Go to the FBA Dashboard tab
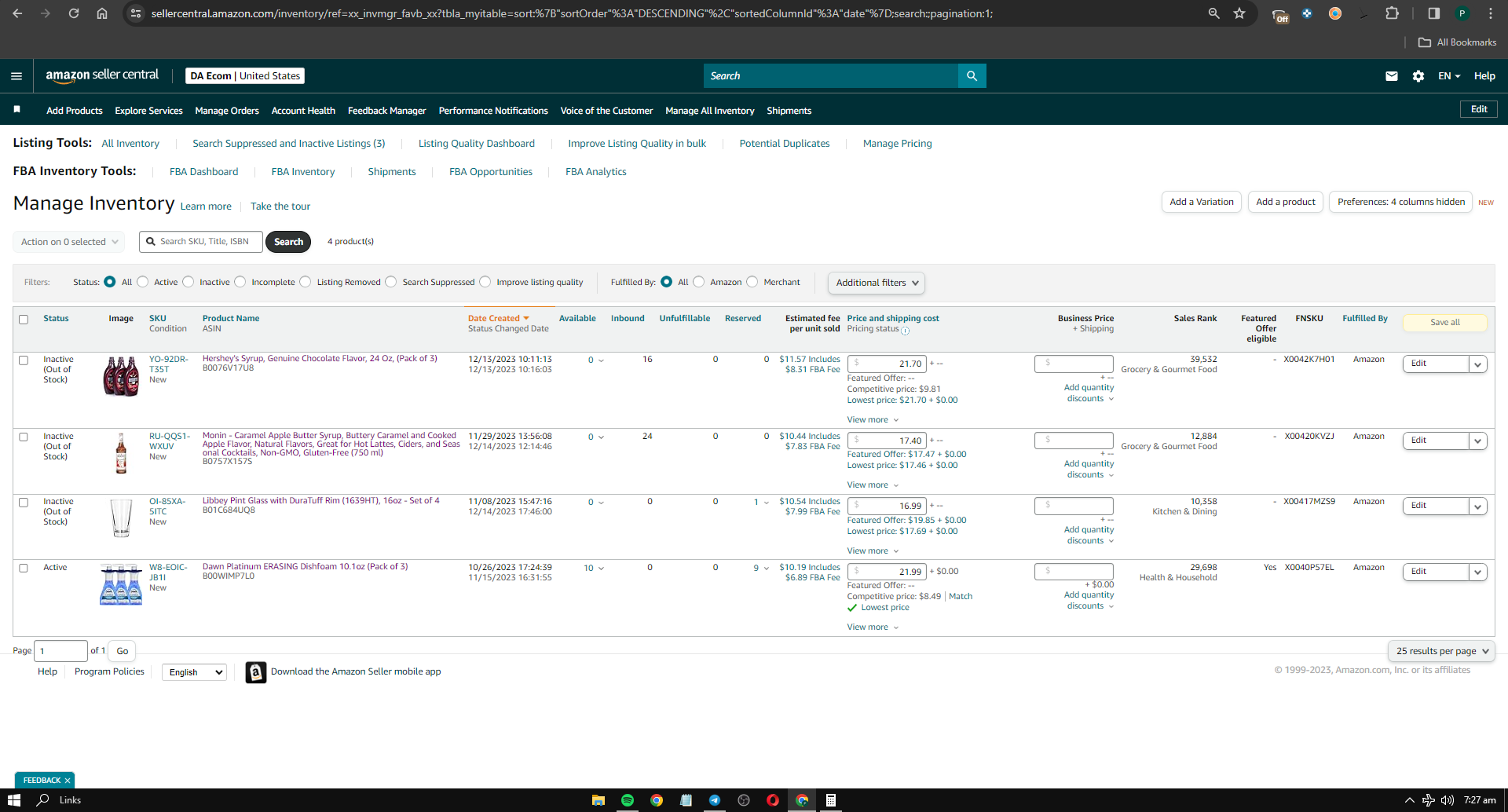The image size is (1508, 812). coord(203,172)
